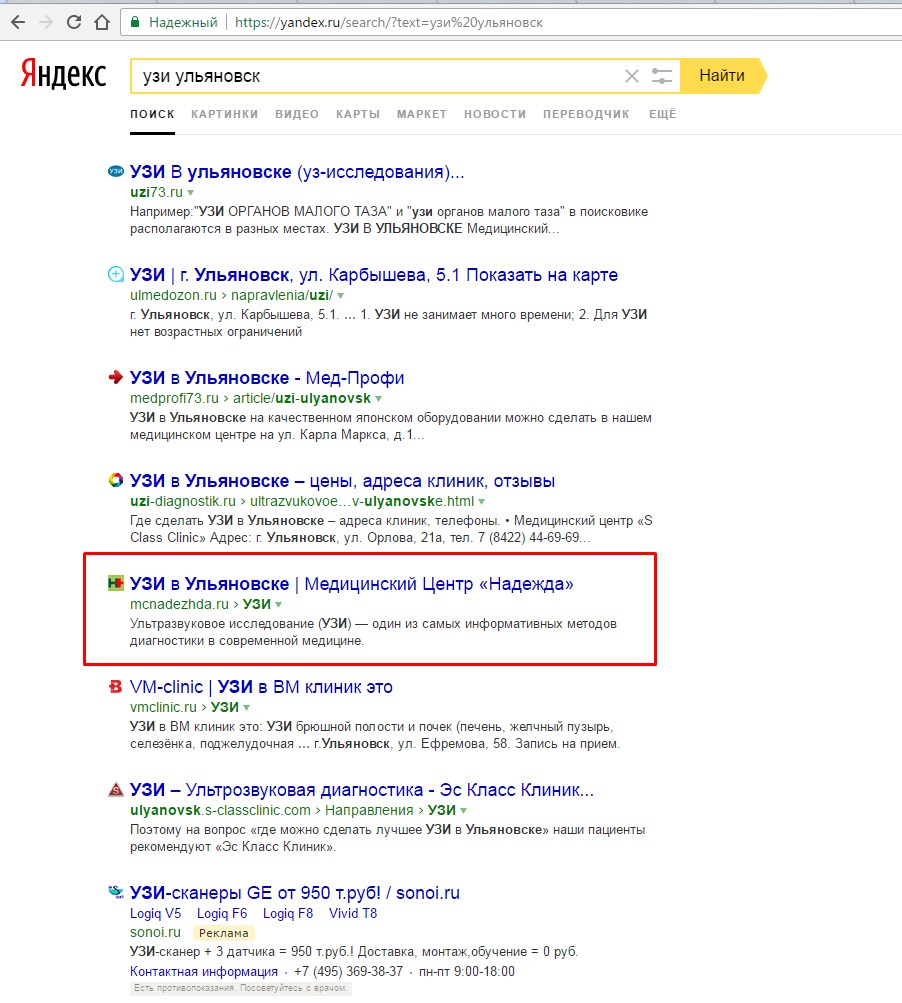Switch to НОВОСТИ tab
Viewport: 902px width, 1003px height.
[x=495, y=114]
